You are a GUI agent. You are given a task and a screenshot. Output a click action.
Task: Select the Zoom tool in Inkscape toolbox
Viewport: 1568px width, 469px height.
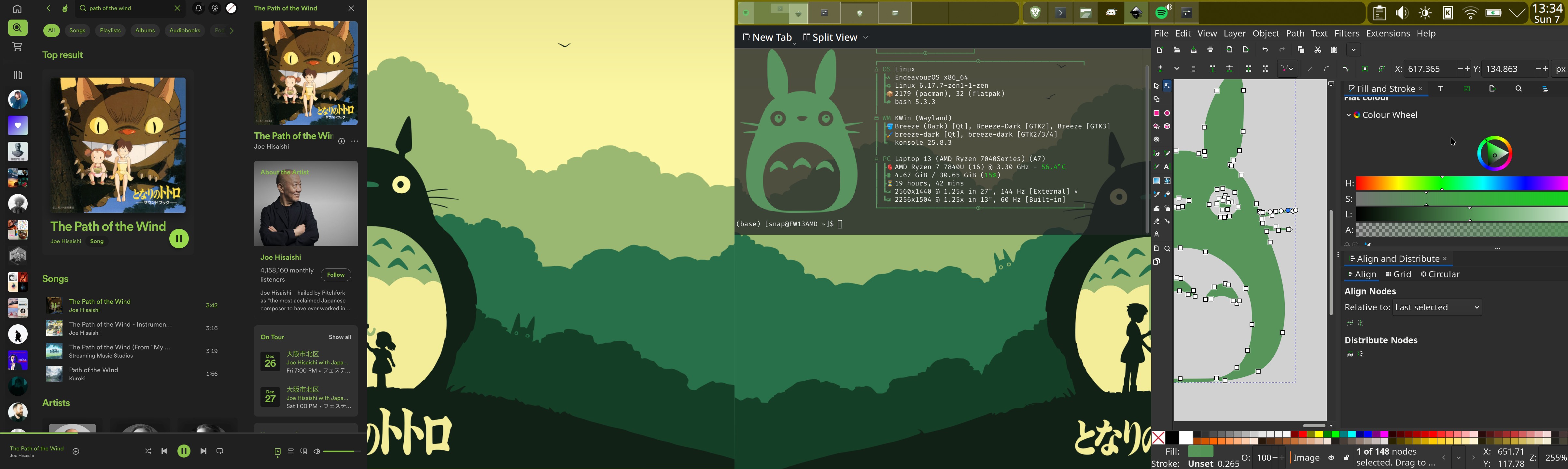[x=1167, y=248]
